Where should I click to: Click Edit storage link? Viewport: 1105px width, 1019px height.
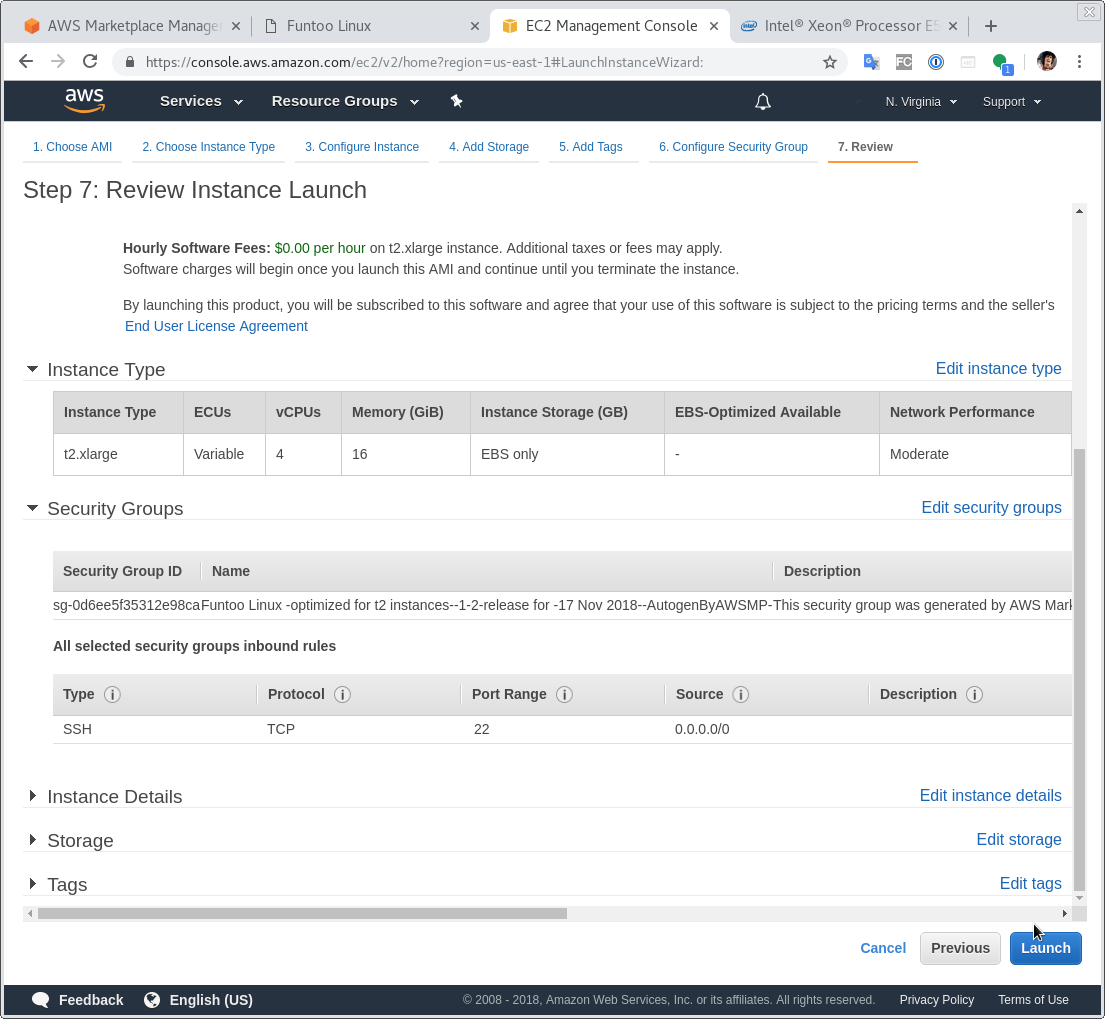[1018, 839]
